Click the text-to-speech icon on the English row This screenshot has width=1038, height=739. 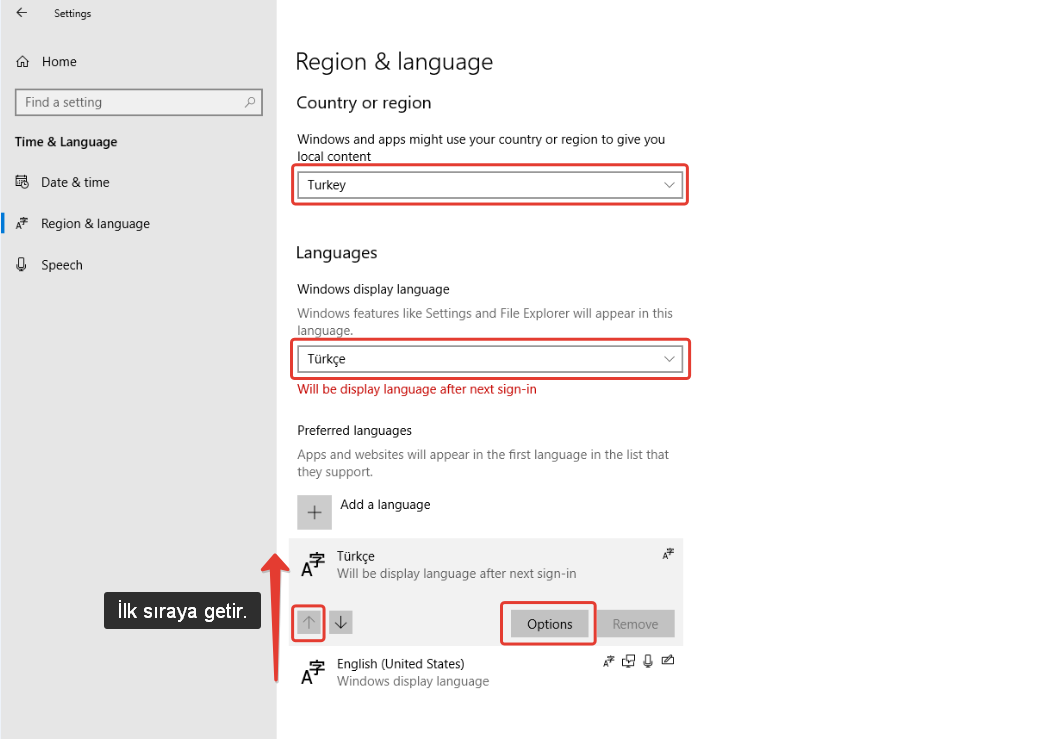[x=628, y=660]
